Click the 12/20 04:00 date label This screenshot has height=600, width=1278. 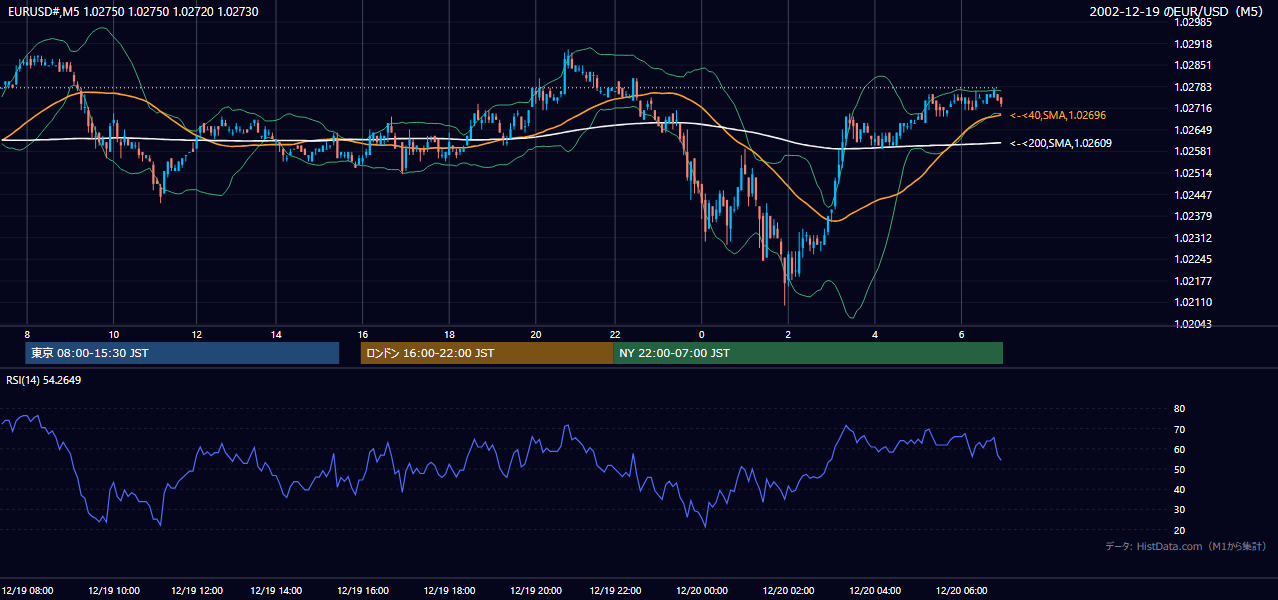click(875, 591)
